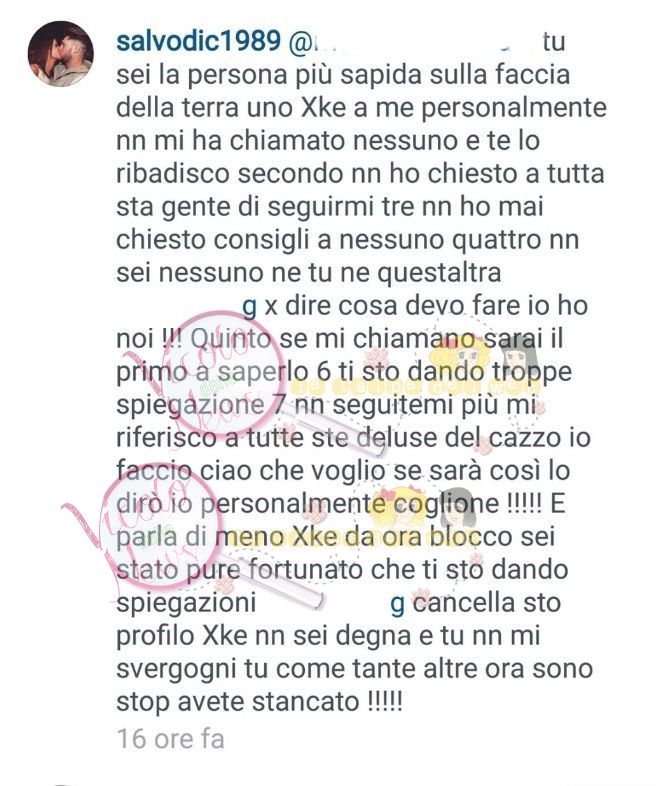Click the upper pink circular watermark logo

219,373
